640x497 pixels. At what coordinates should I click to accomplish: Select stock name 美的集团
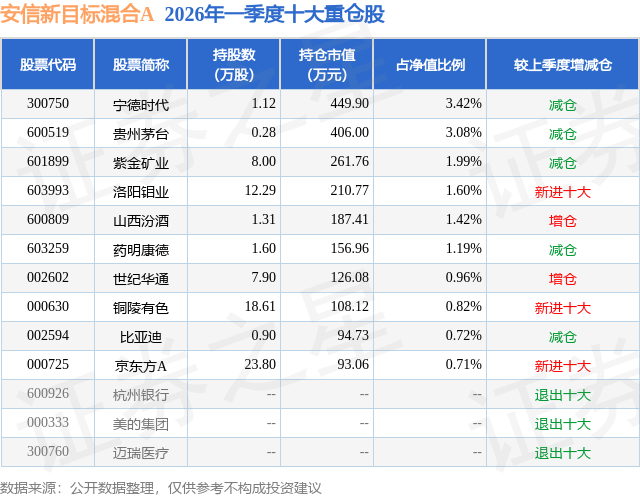tap(141, 424)
